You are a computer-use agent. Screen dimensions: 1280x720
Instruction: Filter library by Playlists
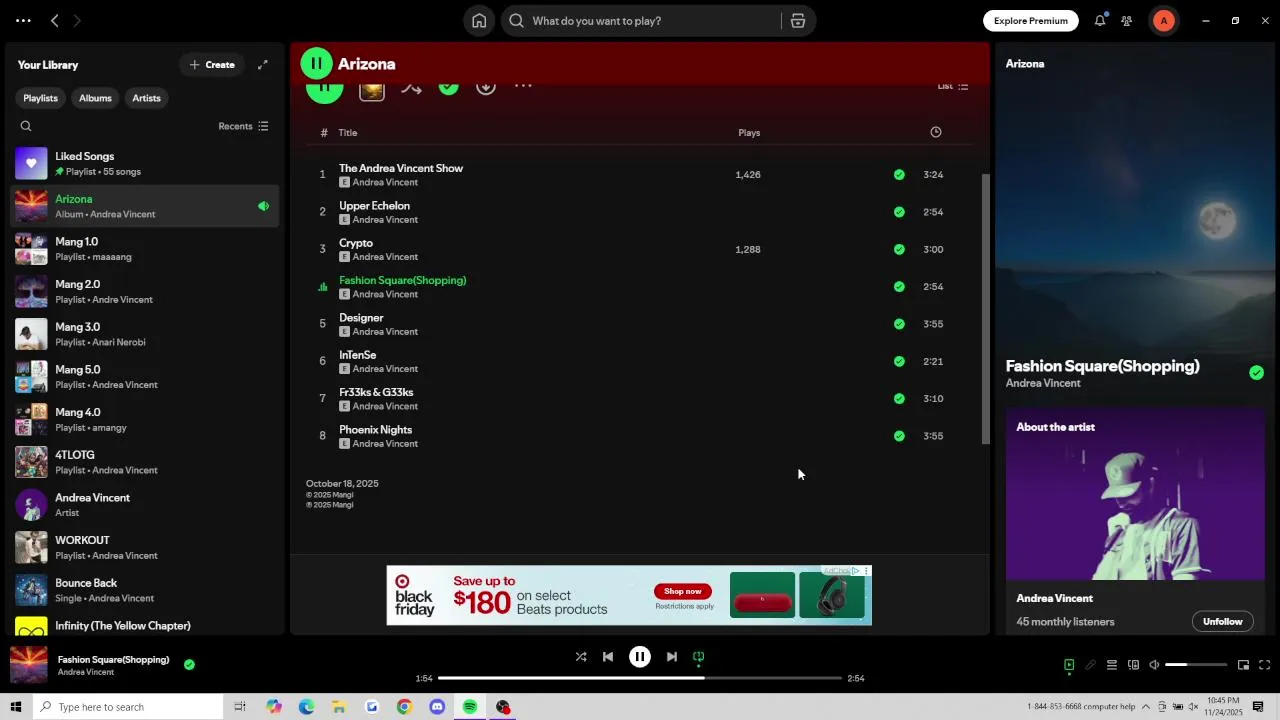pyautogui.click(x=41, y=98)
